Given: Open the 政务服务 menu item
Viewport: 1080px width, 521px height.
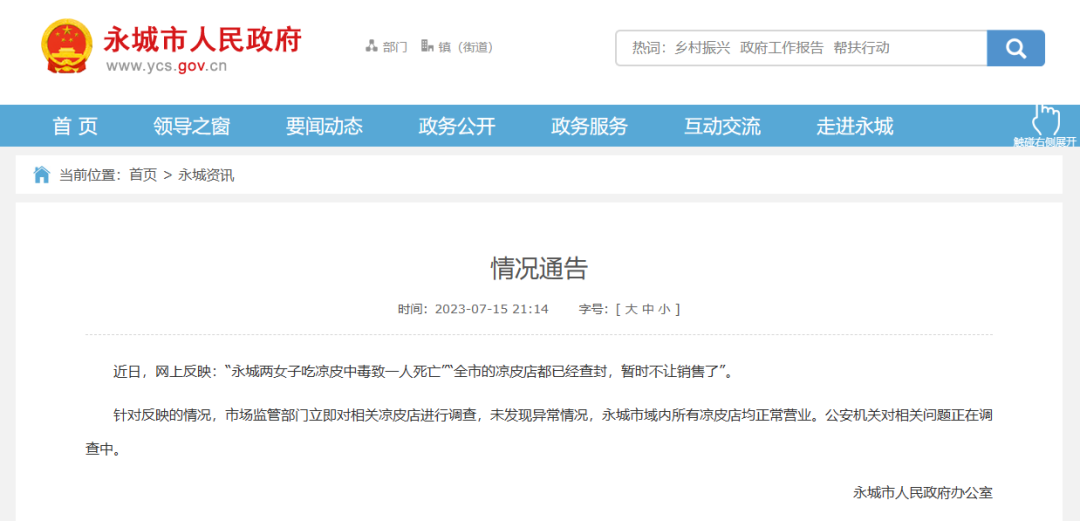Looking at the screenshot, I should point(590,126).
